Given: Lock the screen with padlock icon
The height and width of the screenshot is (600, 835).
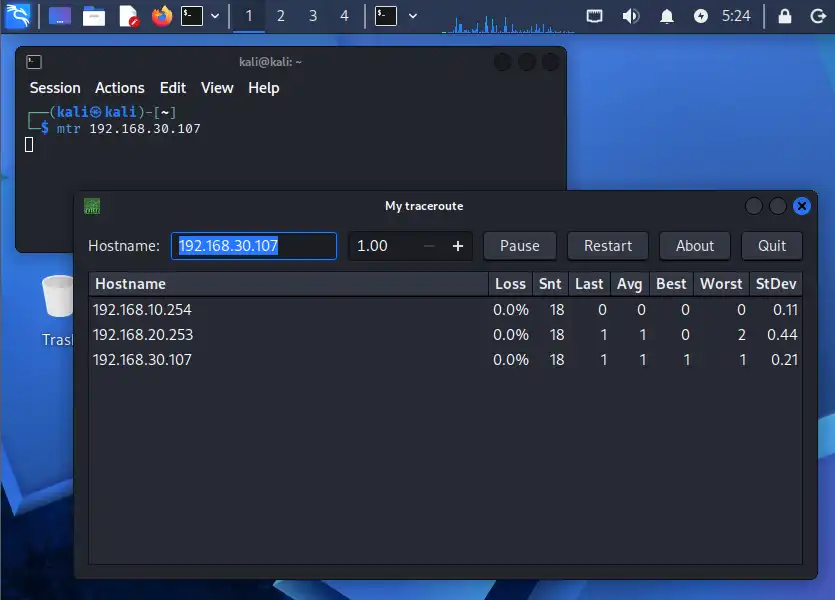Looking at the screenshot, I should (x=785, y=16).
